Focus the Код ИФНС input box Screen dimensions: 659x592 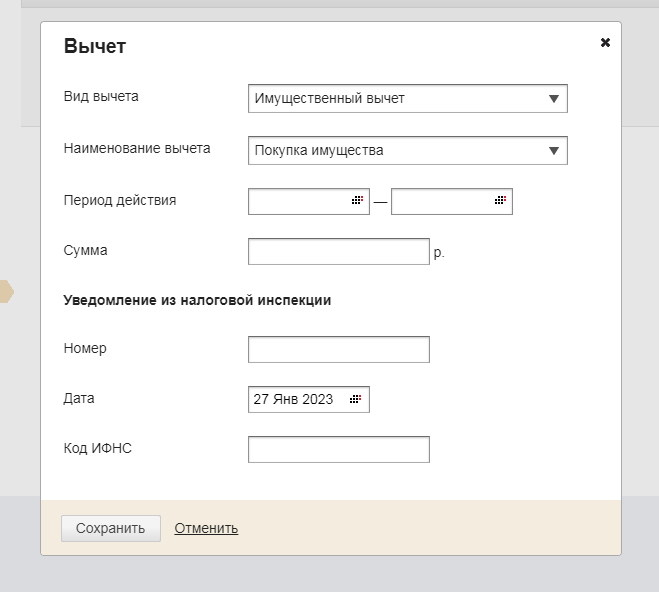click(x=338, y=450)
